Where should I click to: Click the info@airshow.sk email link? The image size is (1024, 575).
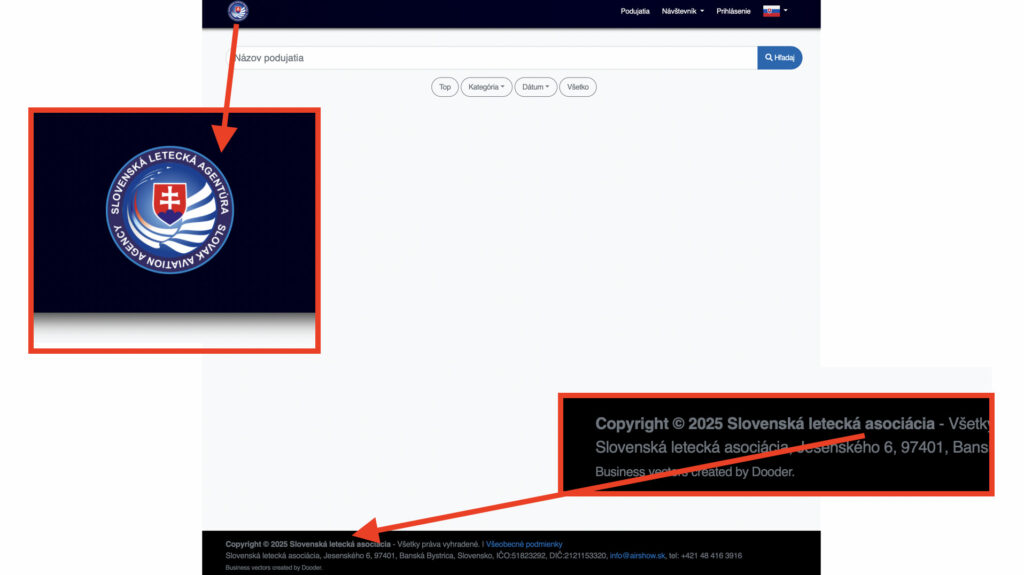coord(637,556)
